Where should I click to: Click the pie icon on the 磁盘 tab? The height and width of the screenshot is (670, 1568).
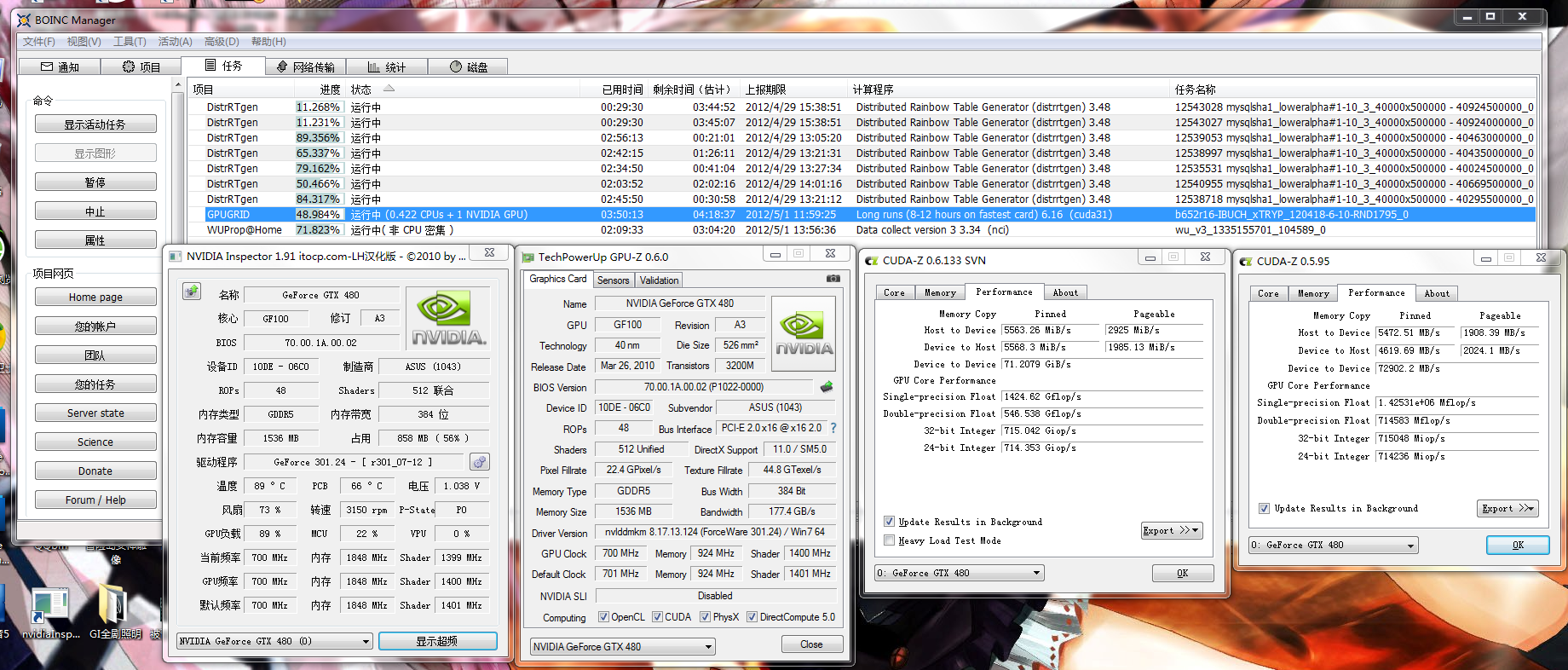456,66
